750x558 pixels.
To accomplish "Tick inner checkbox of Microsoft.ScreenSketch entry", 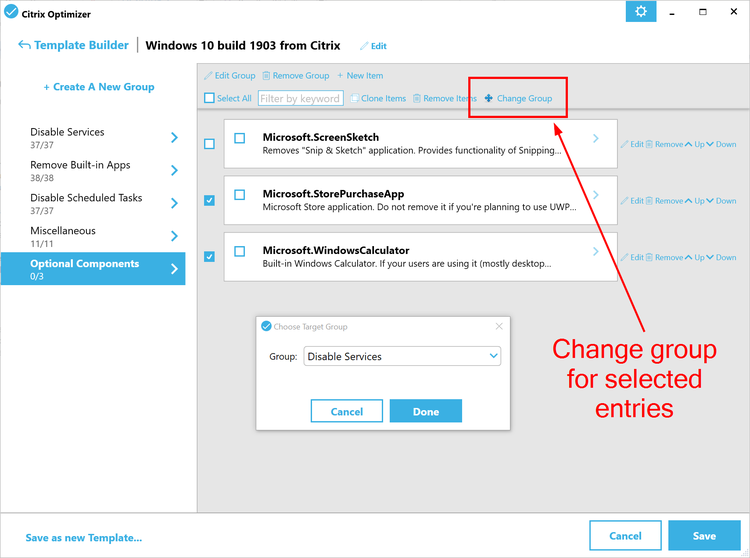I will (240, 138).
